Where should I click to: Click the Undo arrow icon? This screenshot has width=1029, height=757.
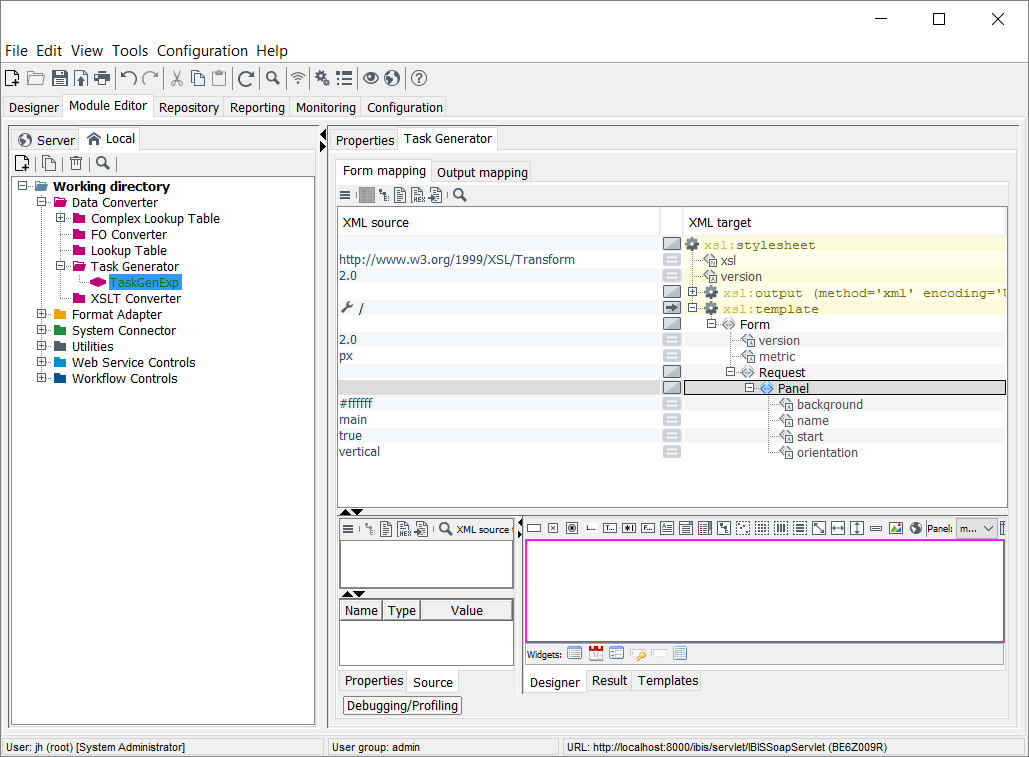[128, 78]
